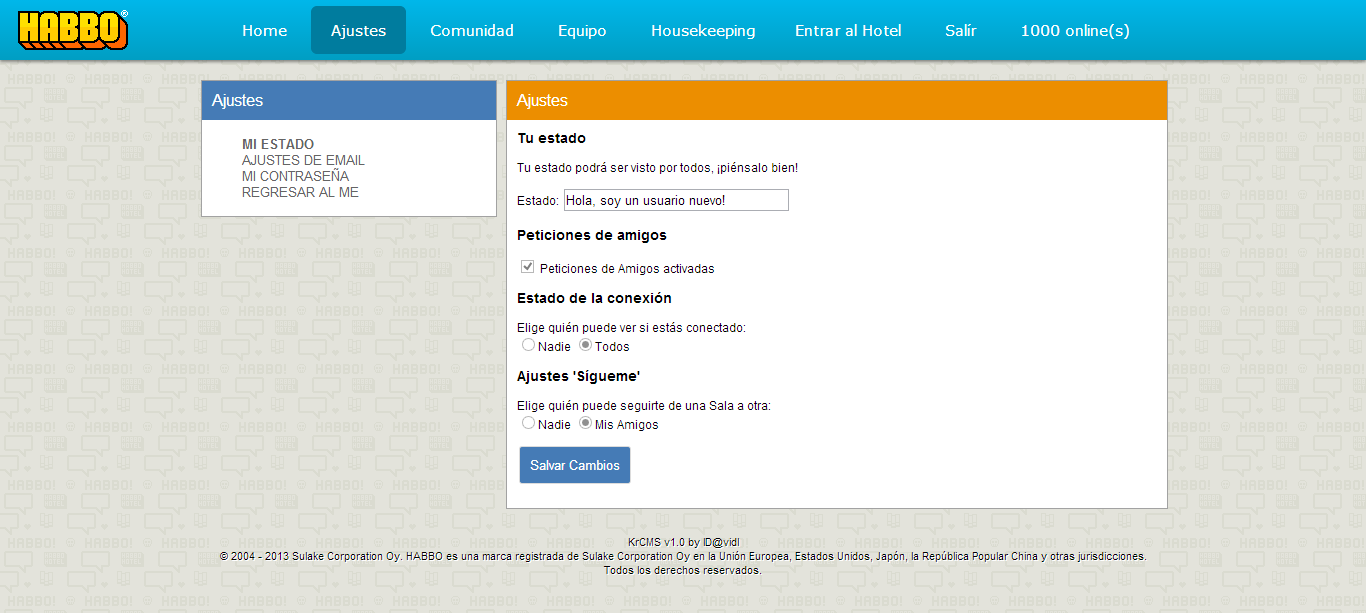Go to the Home page
1366x613 pixels.
(265, 31)
